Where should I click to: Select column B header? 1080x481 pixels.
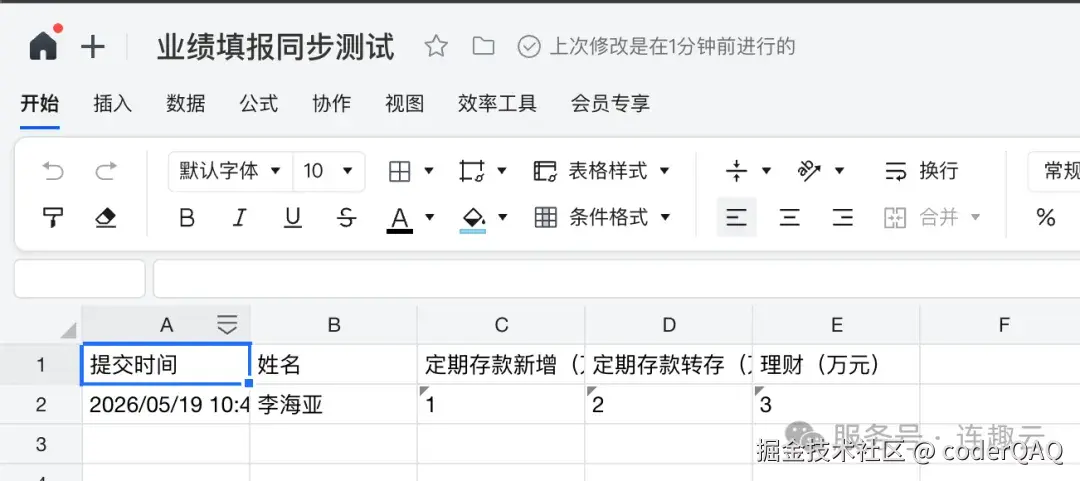(x=334, y=325)
